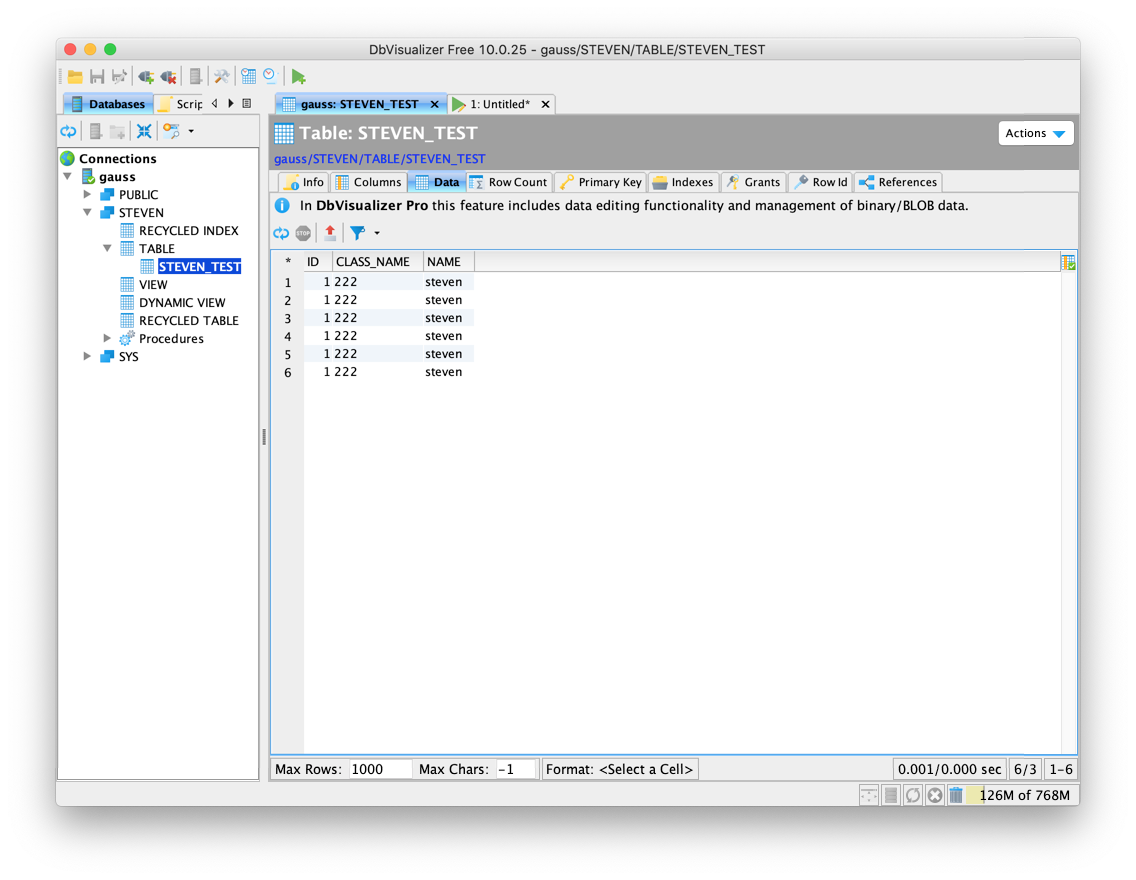The width and height of the screenshot is (1136, 880).
Task: Open the 1: Untitled* SQL editor tab
Action: coord(499,104)
